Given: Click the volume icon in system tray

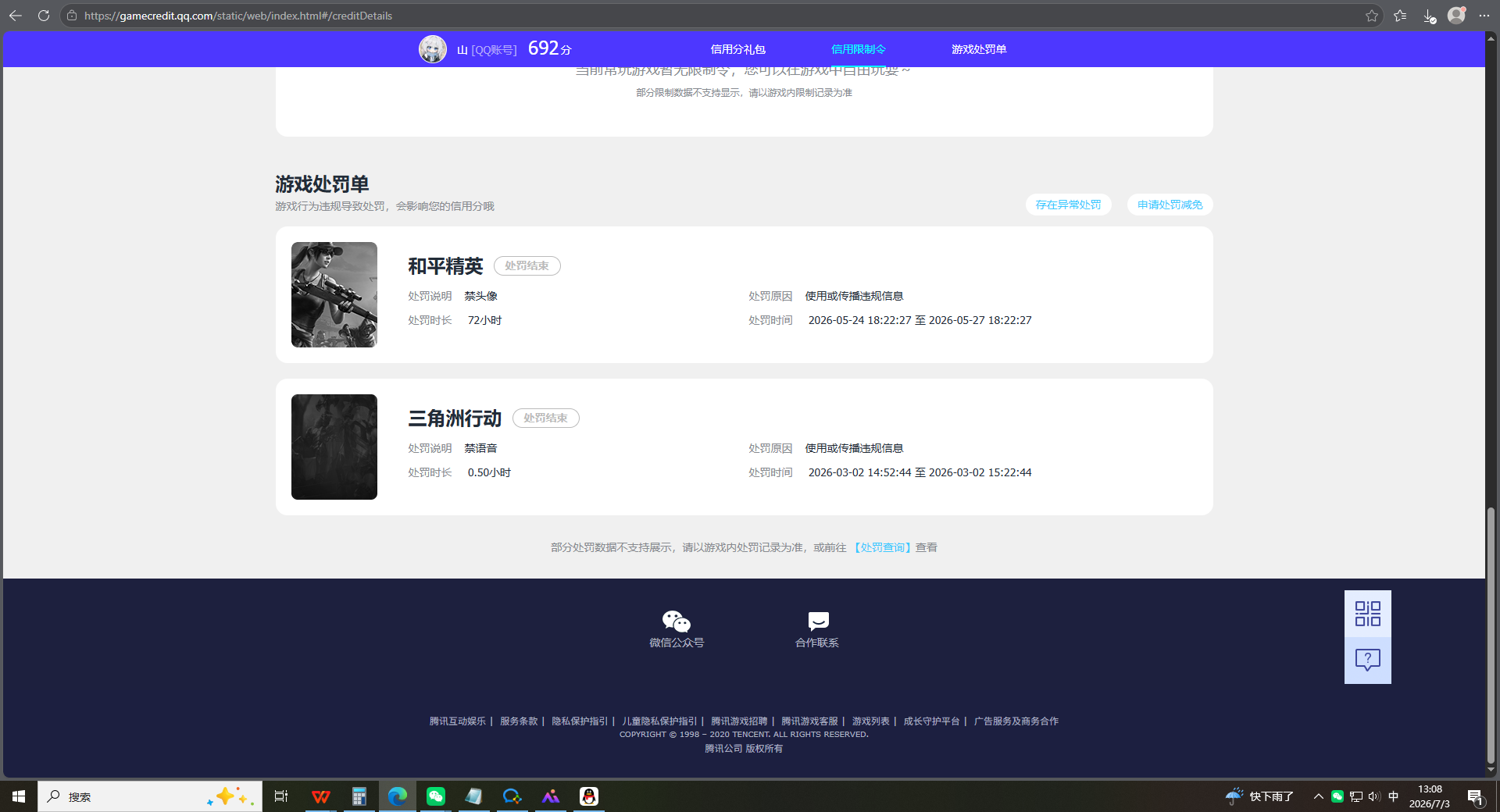Looking at the screenshot, I should pos(1374,796).
